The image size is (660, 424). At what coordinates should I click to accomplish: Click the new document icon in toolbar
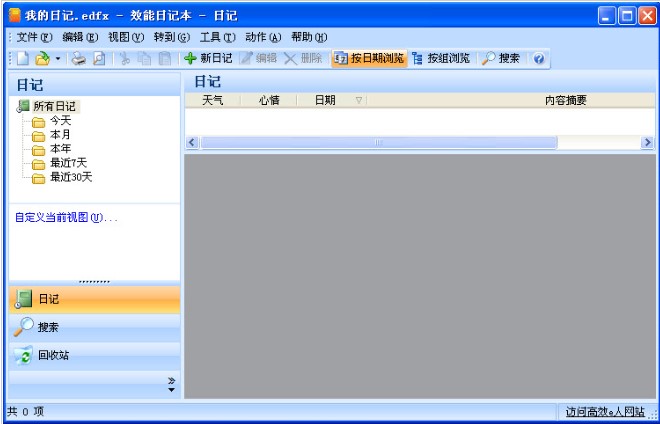click(23, 59)
